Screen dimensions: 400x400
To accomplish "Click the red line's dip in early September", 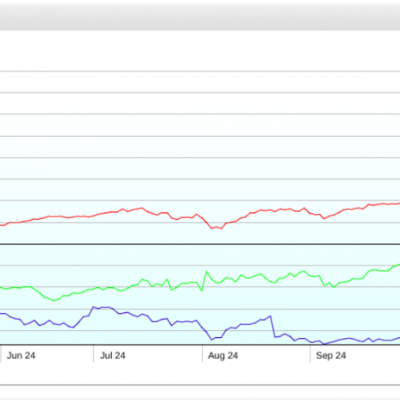I will point(324,218).
